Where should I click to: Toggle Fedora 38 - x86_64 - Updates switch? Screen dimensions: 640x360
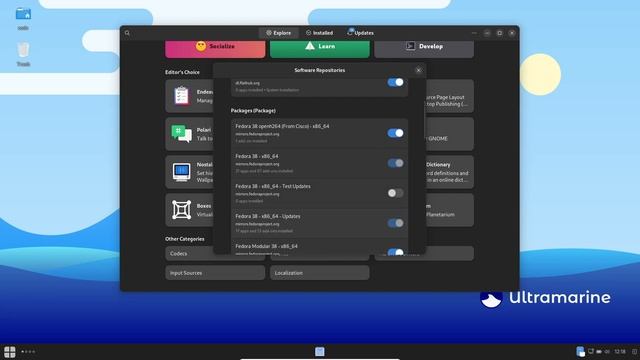tap(395, 223)
